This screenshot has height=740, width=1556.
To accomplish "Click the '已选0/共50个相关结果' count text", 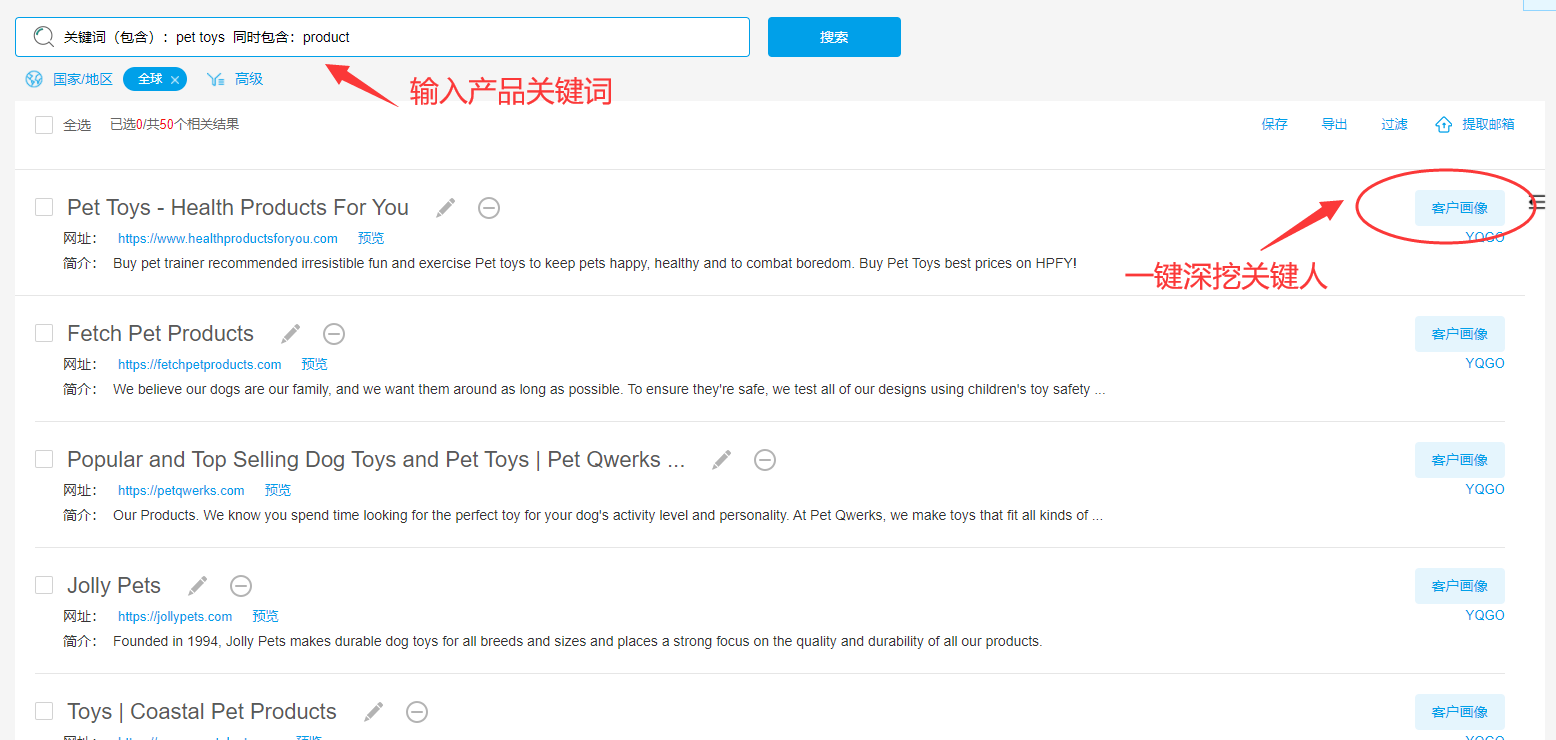I will [174, 124].
